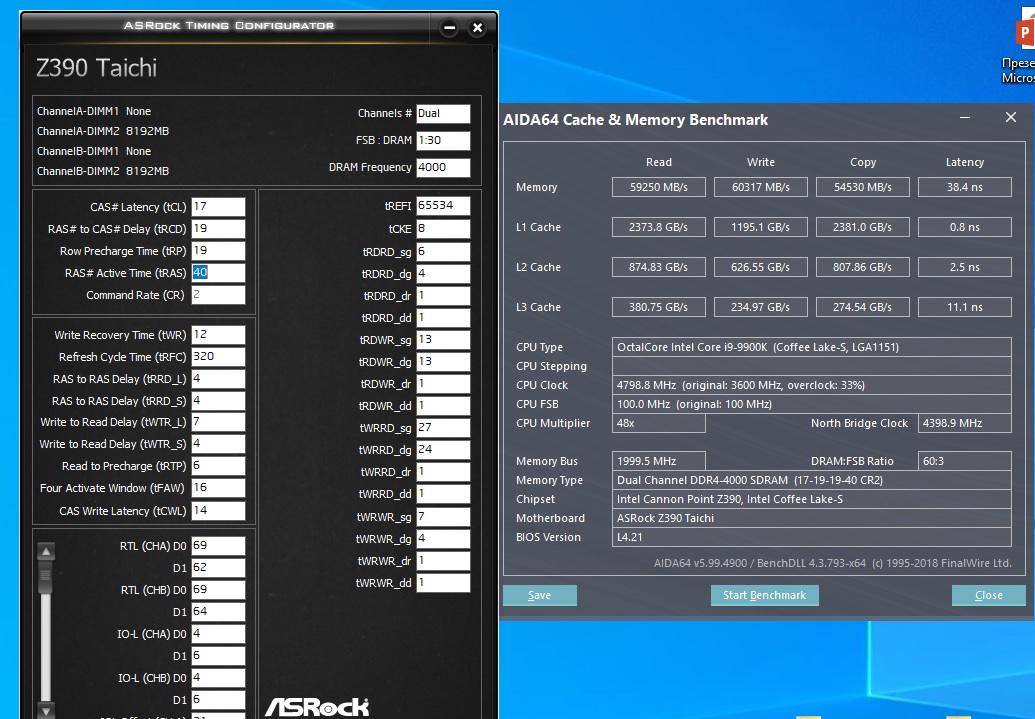This screenshot has width=1035, height=719.
Task: Minimize the ASRock Timing Configurator window
Action: [449, 28]
